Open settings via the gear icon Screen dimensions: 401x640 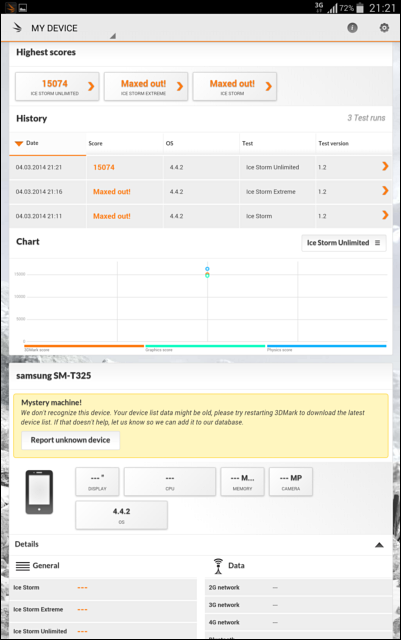click(384, 28)
